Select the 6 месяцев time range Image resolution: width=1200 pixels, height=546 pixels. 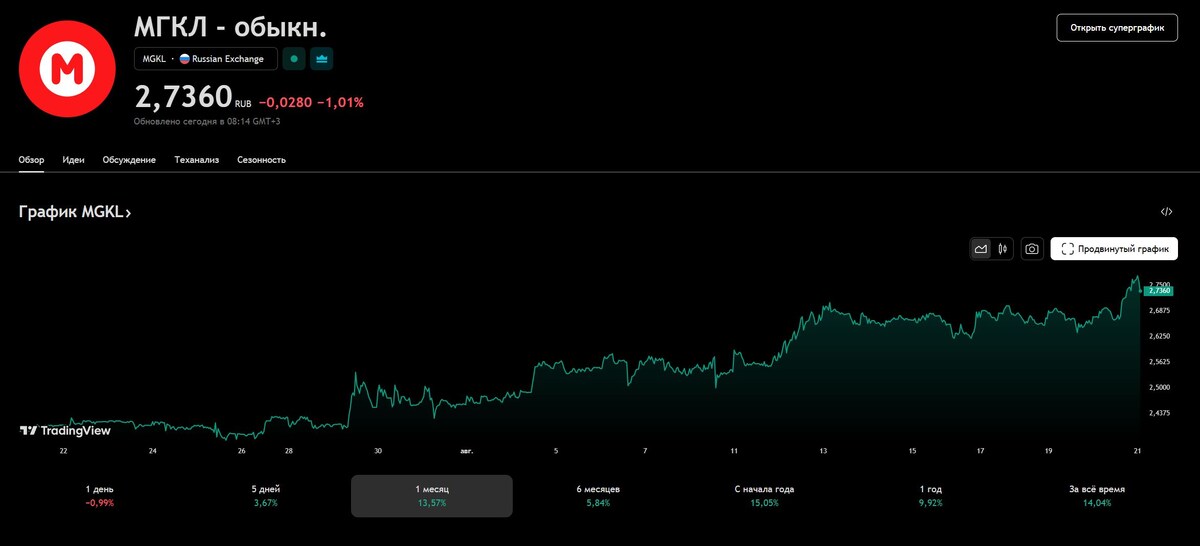click(x=598, y=496)
